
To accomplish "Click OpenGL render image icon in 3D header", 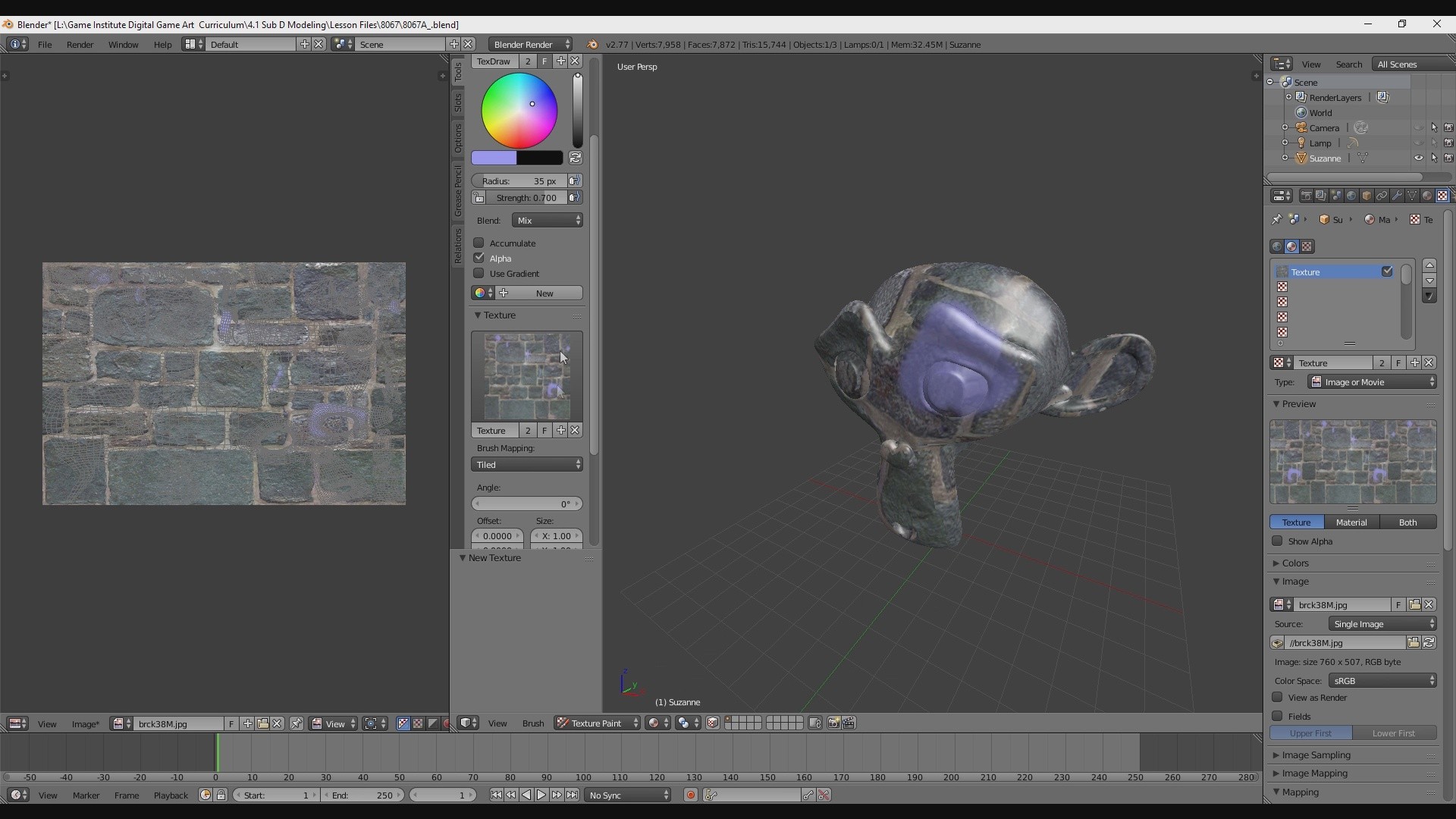I will [833, 723].
